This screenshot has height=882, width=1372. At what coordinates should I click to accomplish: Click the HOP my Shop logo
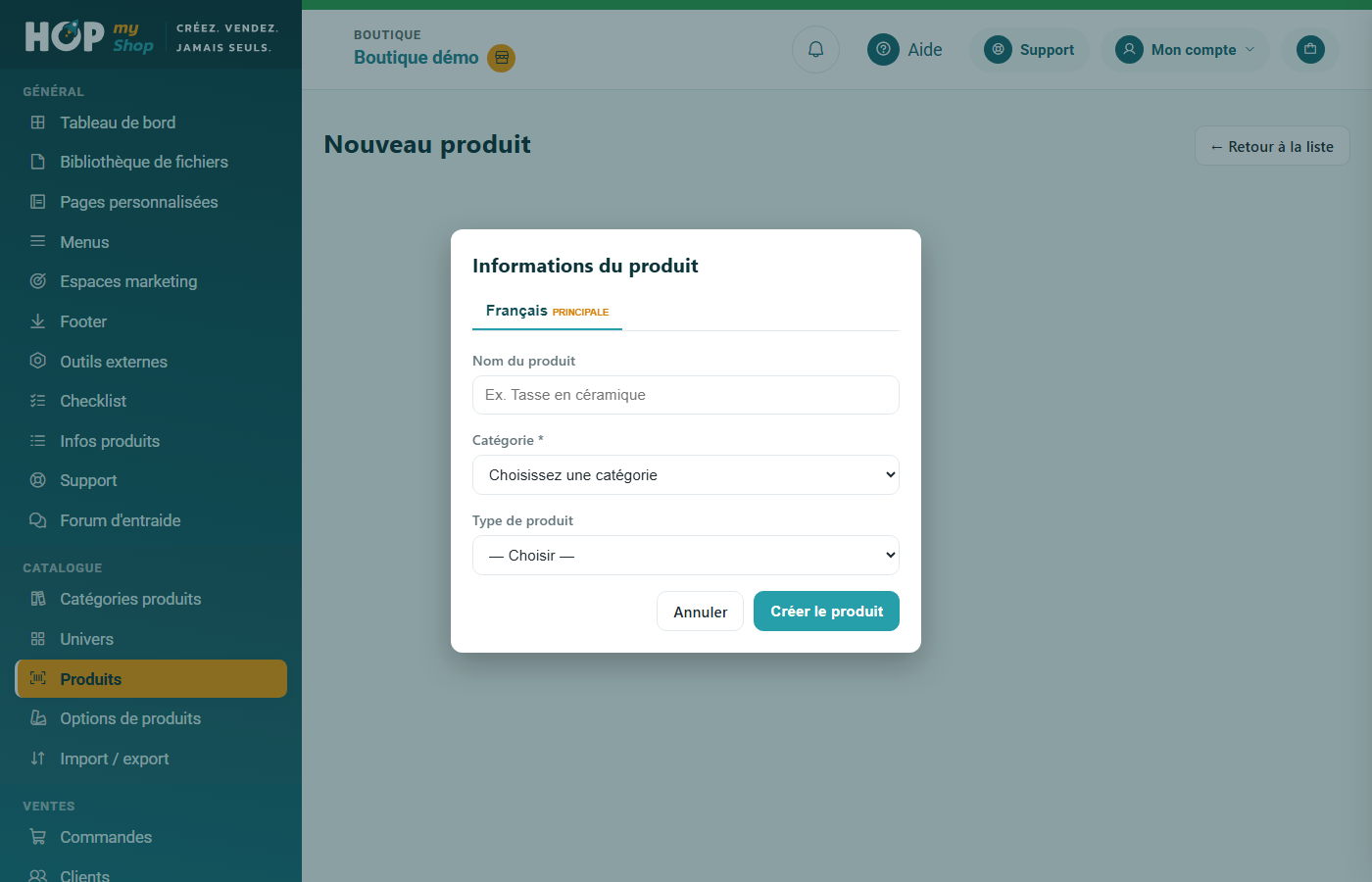click(x=89, y=37)
